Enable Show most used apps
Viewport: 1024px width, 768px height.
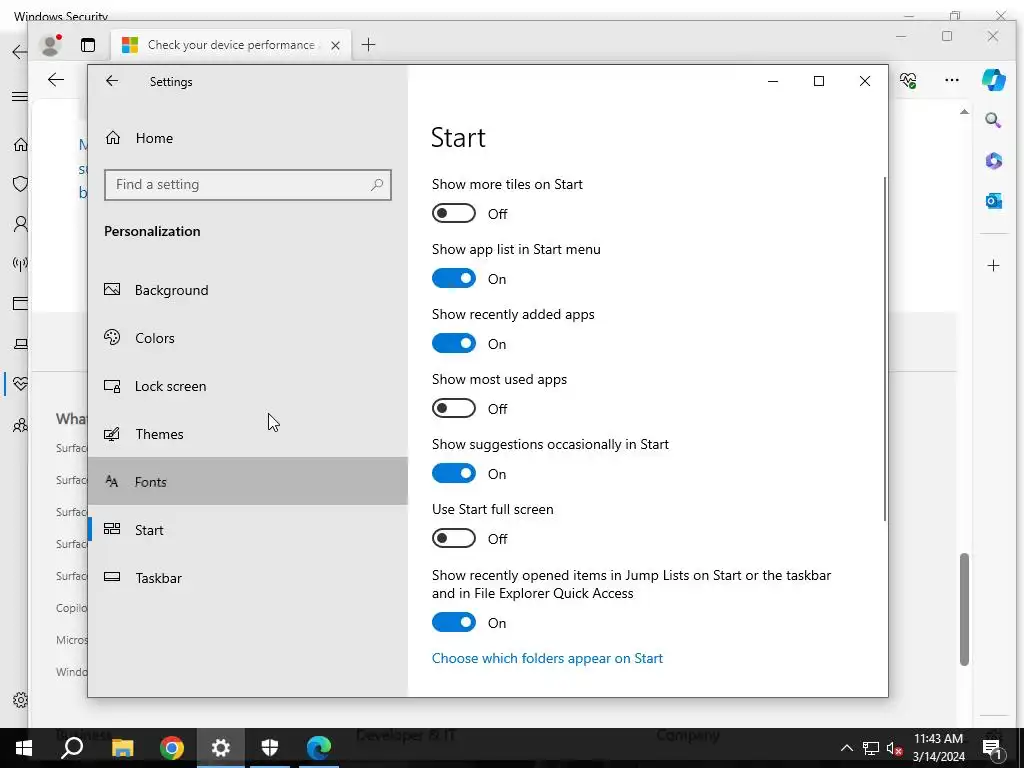pos(454,409)
